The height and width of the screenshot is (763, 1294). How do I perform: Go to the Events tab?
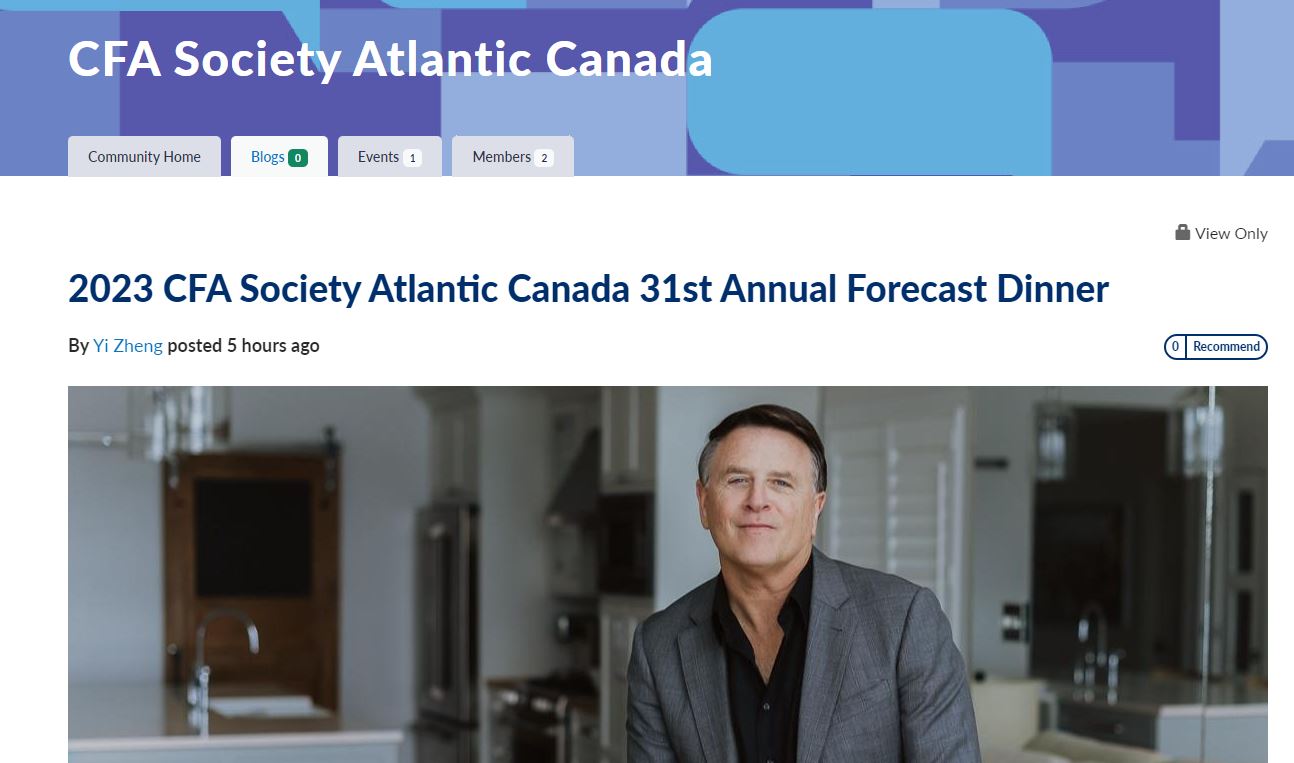[378, 157]
